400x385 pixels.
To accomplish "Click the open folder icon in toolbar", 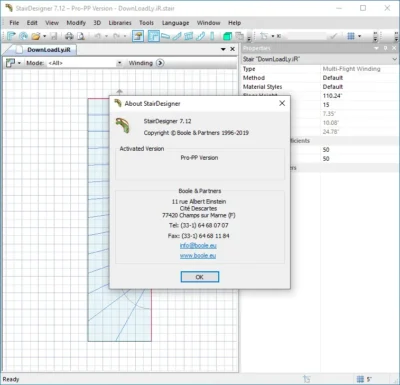I will tap(36, 36).
